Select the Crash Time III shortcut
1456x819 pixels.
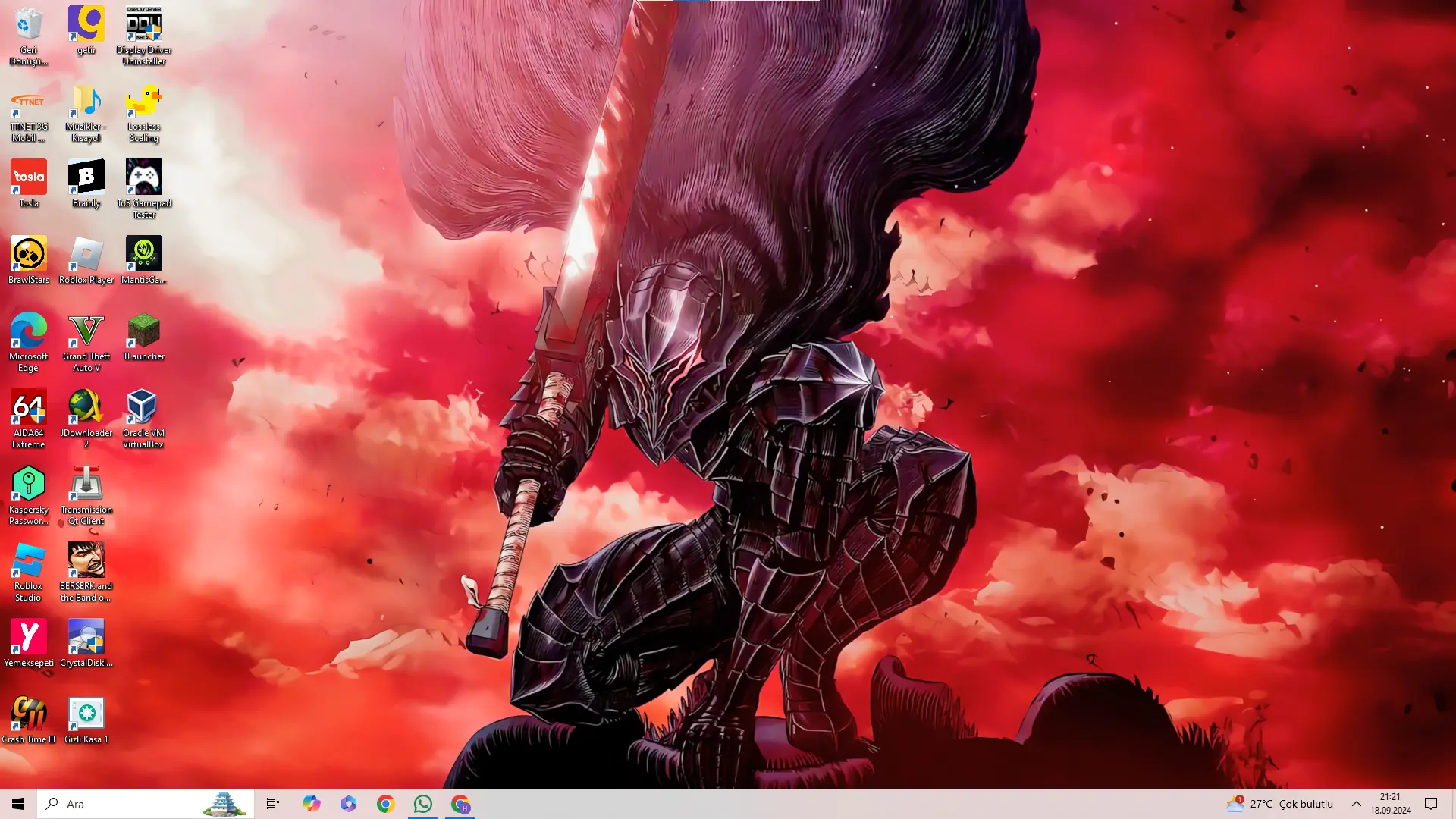(x=29, y=720)
